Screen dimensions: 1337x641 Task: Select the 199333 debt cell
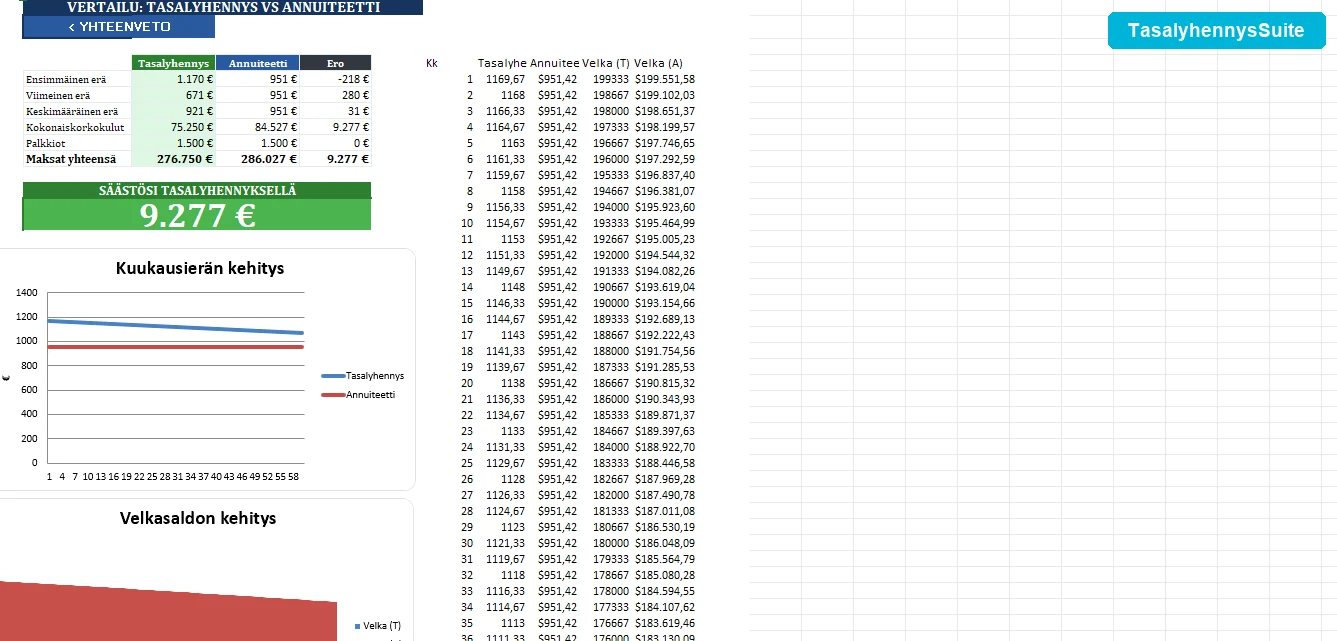click(611, 79)
